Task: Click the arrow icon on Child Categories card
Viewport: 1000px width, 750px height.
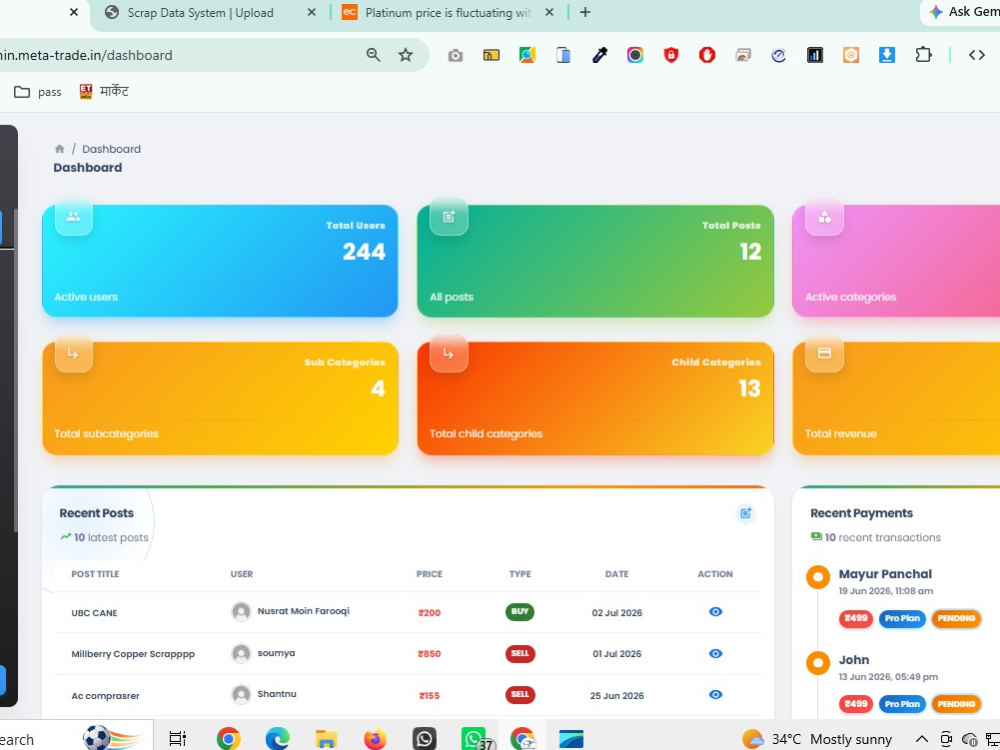Action: coord(449,353)
